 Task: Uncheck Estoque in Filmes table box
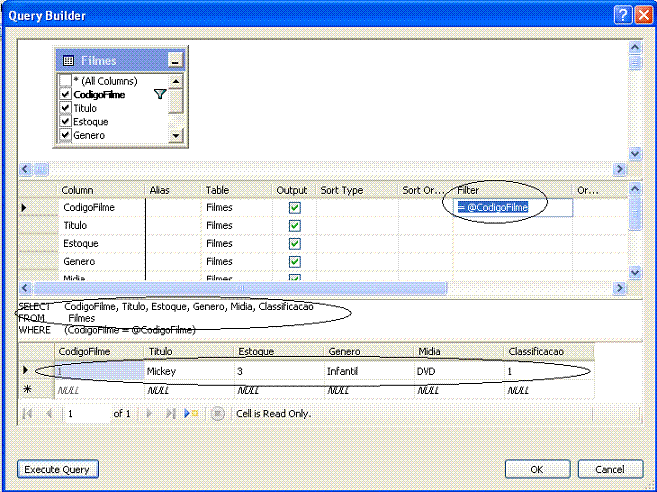click(65, 122)
